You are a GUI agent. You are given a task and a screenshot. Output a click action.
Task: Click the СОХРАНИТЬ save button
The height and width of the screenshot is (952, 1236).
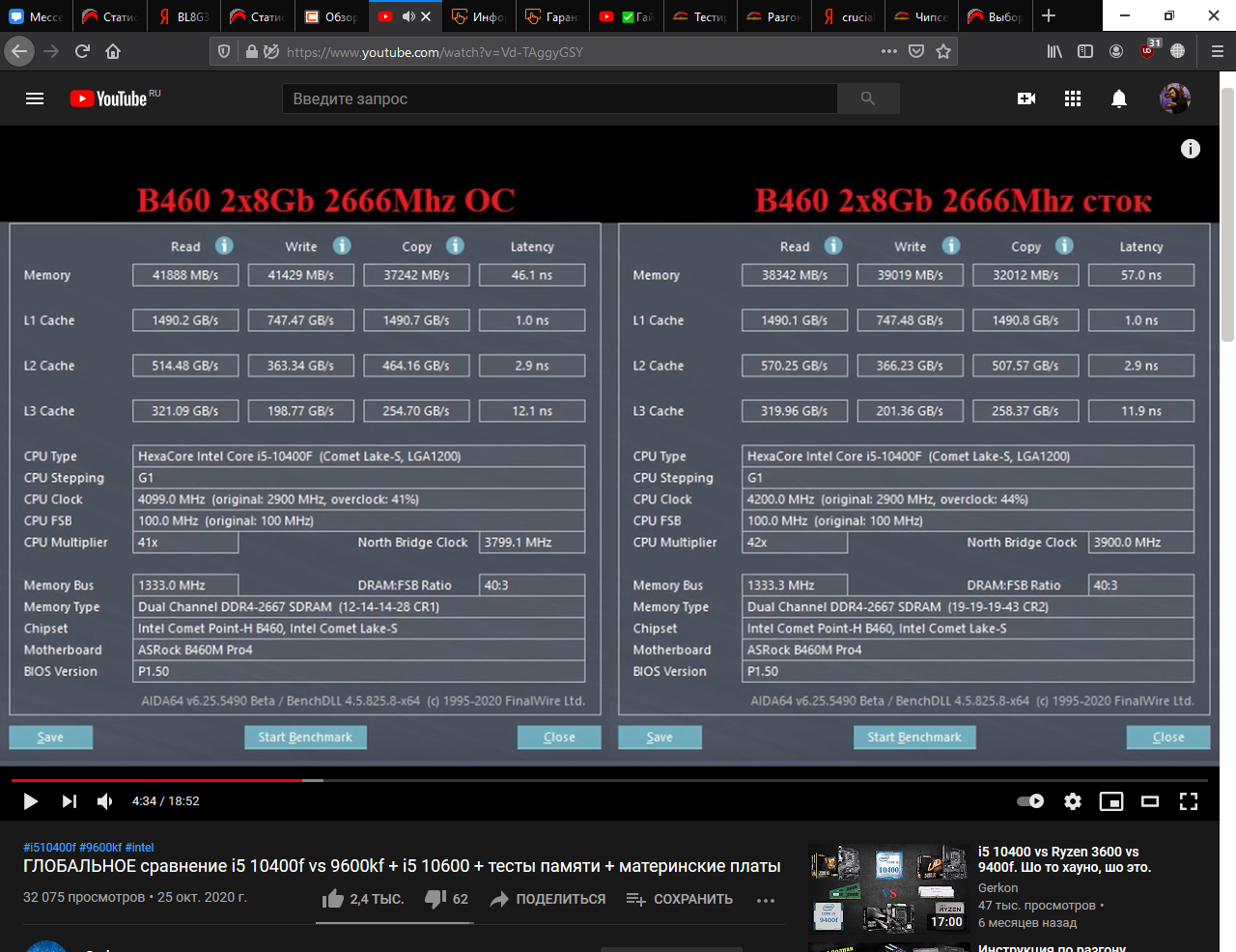[679, 899]
